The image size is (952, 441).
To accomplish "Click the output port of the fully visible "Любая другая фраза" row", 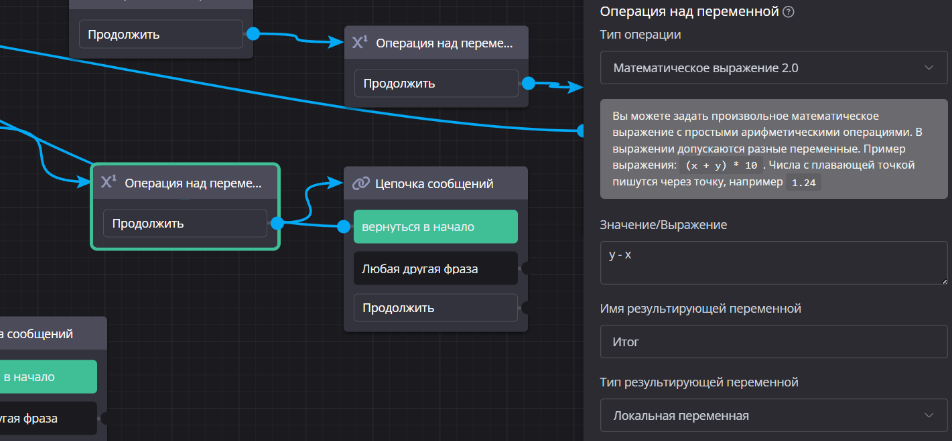I will click(x=525, y=268).
